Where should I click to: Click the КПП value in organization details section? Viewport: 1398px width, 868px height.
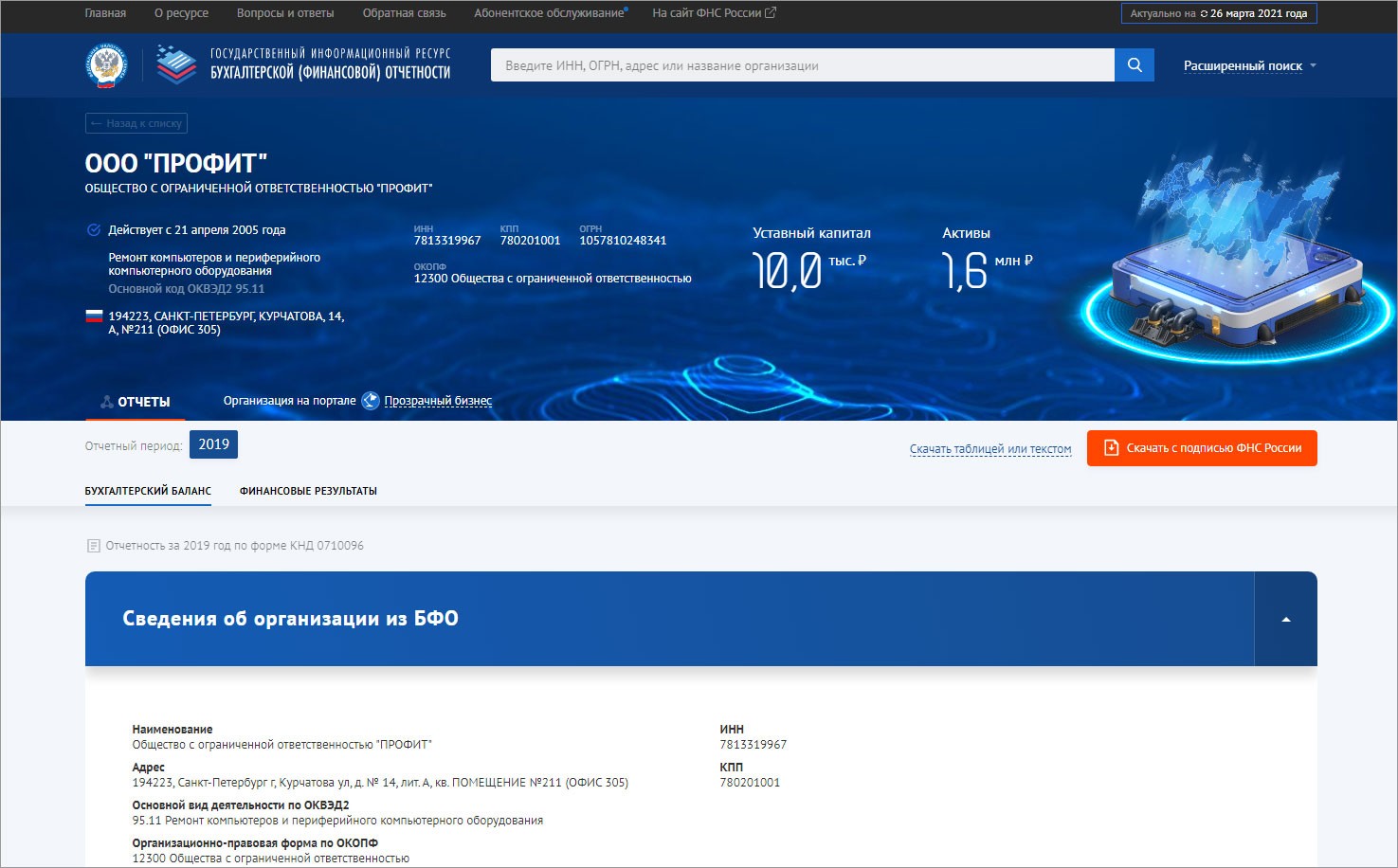[x=750, y=783]
